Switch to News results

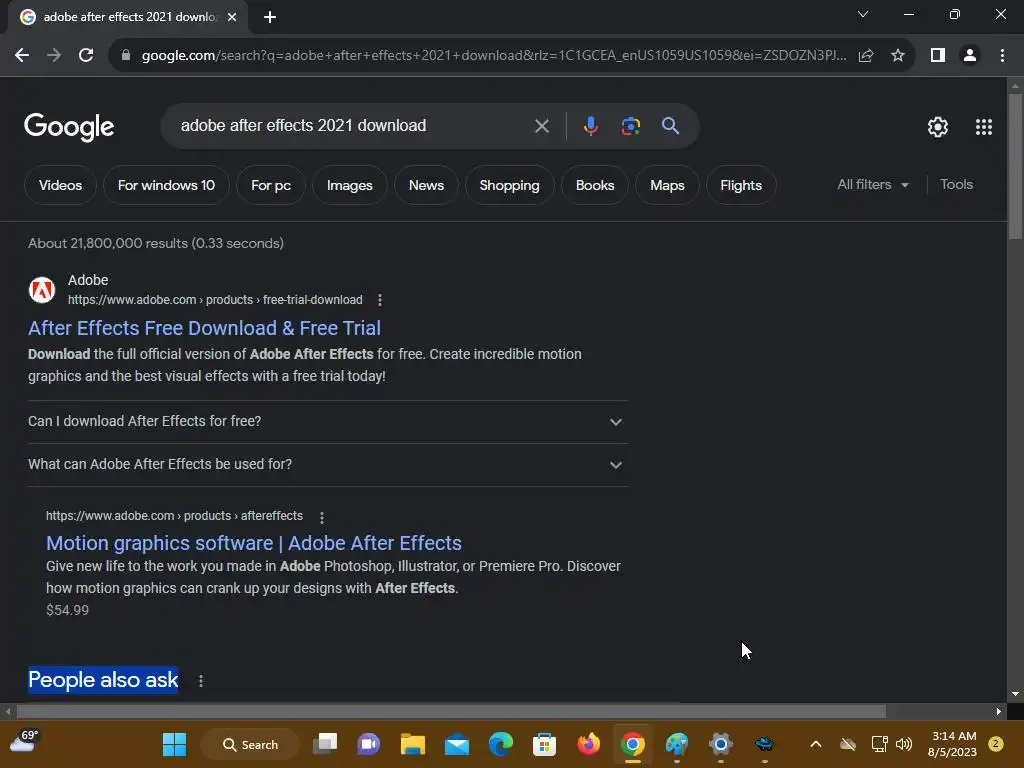point(426,185)
